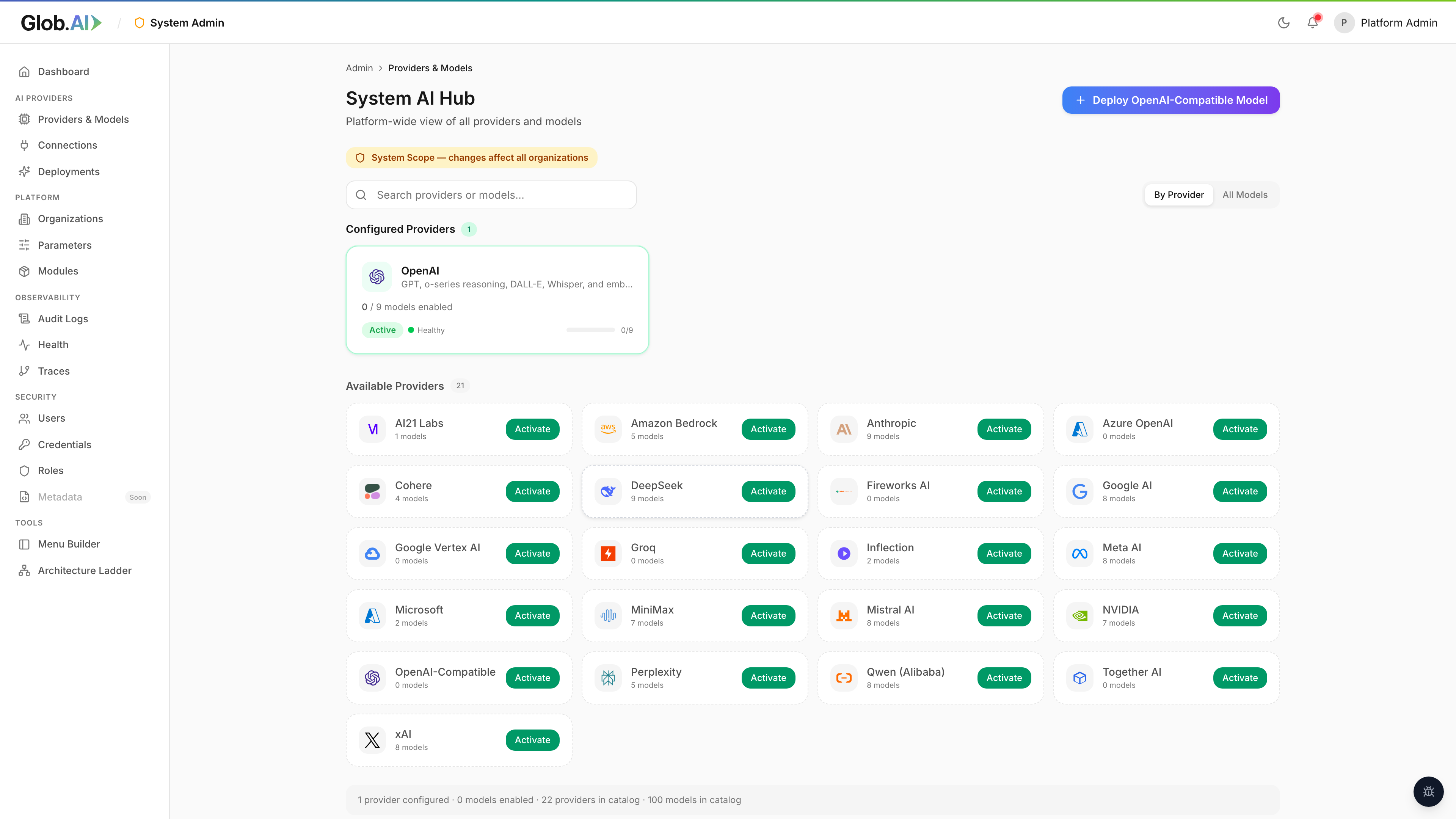Screen dimensions: 1456x819
Task: Click the Inflection logo icon
Action: pyautogui.click(x=844, y=553)
